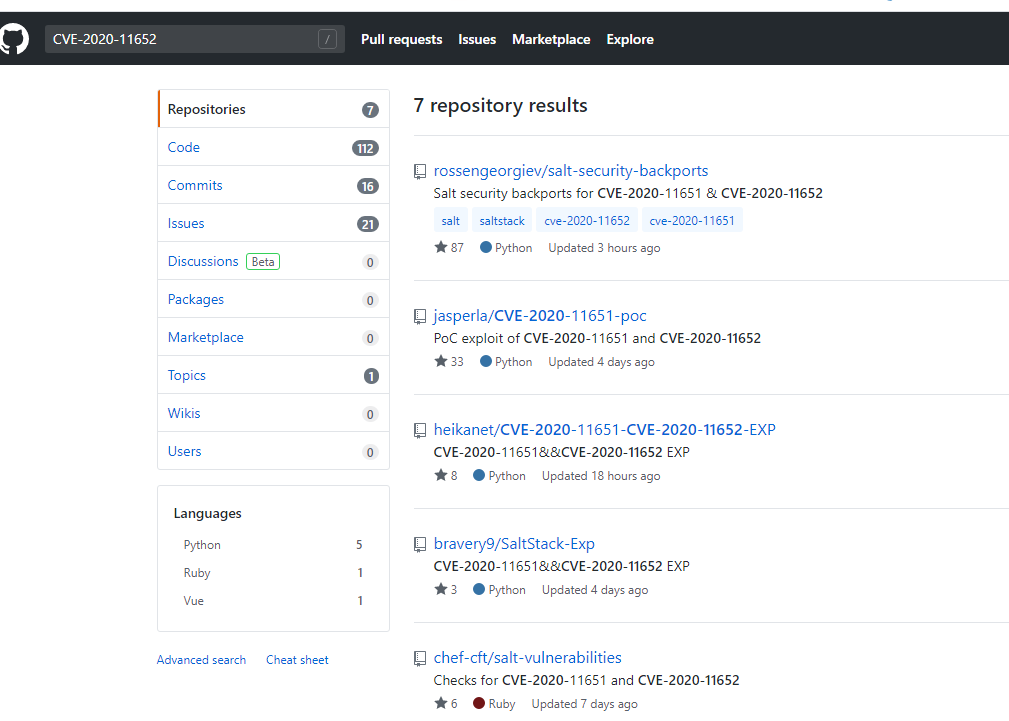
Task: Click Python language dot for SaltStack-Exp
Action: tap(479, 589)
